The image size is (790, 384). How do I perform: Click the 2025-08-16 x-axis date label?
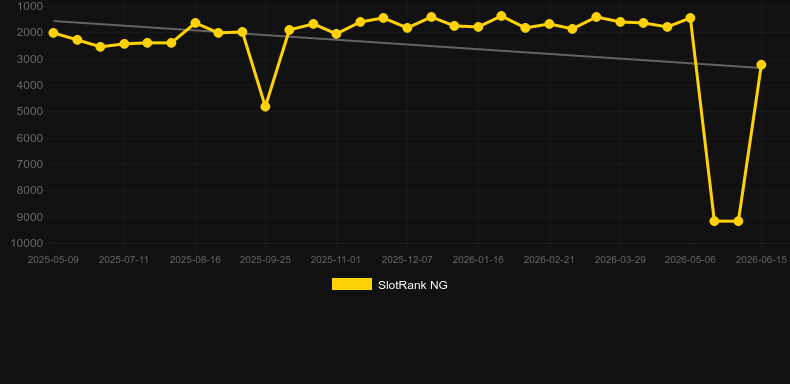point(195,260)
